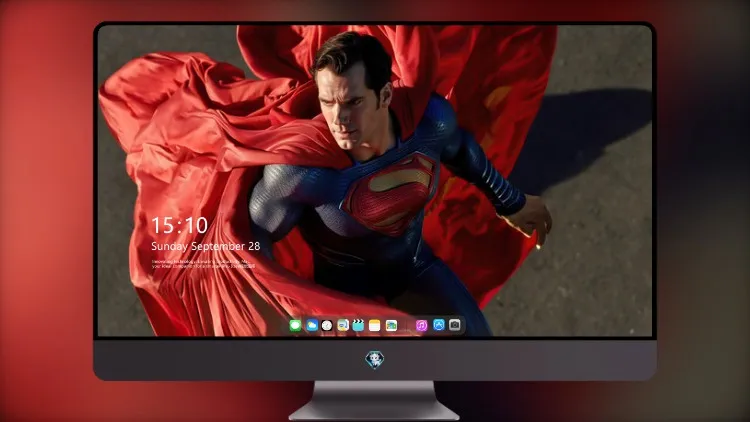The width and height of the screenshot is (750, 422).
Task: Open the green Messages dock icon
Action: (x=295, y=325)
